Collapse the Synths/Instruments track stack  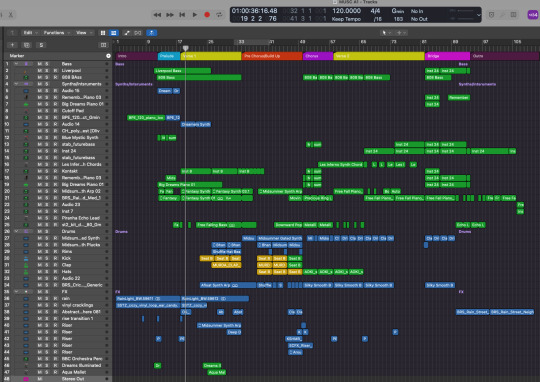(16, 84)
